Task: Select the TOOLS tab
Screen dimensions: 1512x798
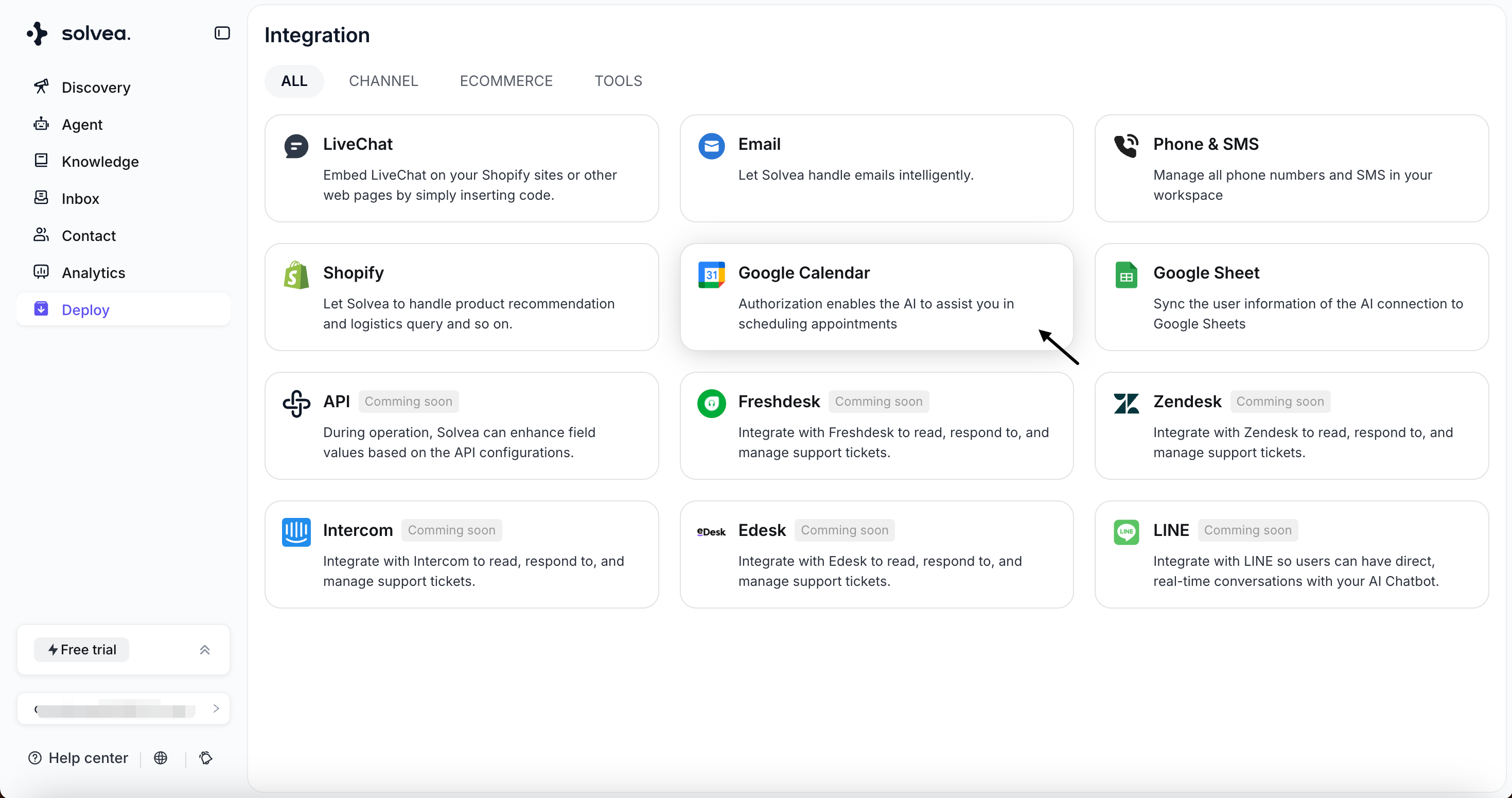Action: click(618, 81)
